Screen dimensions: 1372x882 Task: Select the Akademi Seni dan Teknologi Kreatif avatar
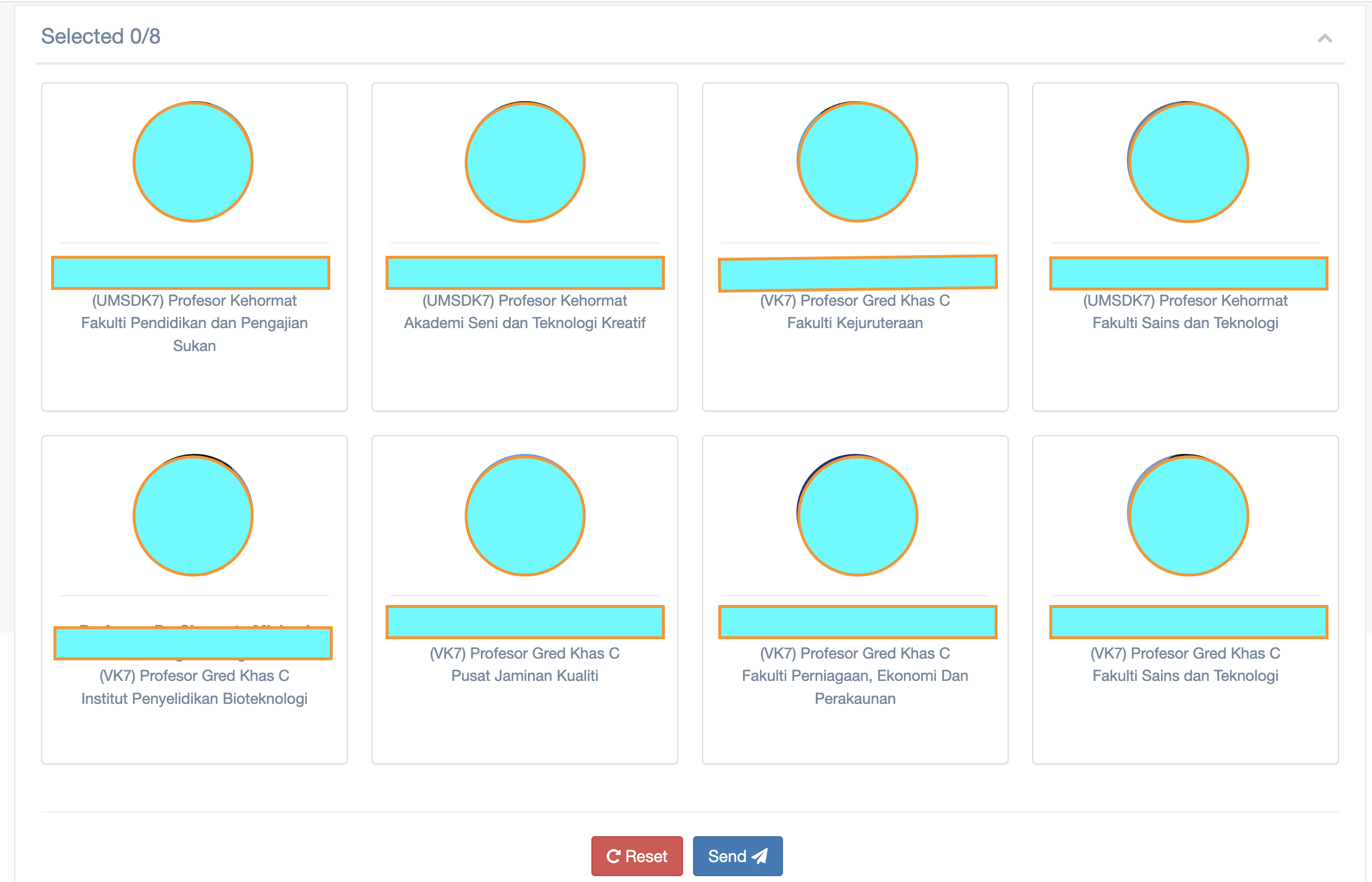[525, 162]
